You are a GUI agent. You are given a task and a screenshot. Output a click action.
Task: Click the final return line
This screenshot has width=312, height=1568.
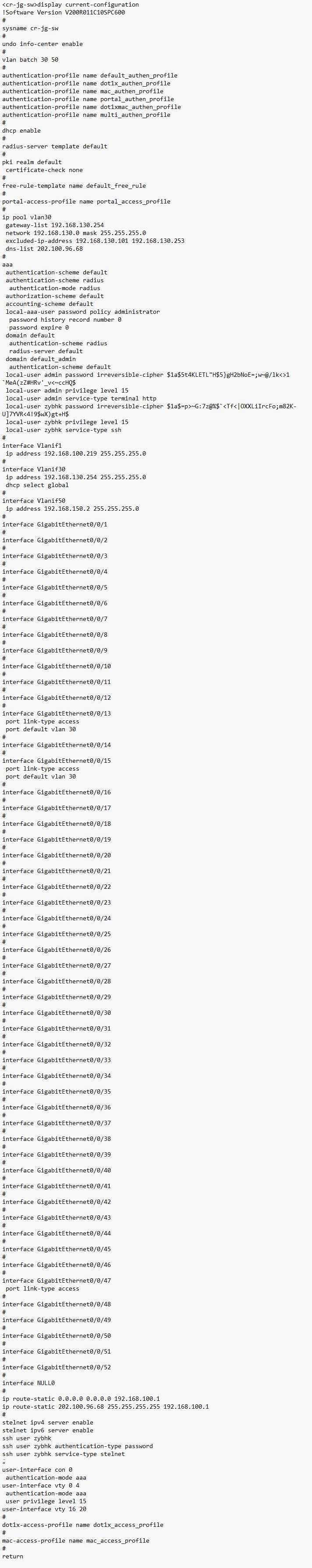(13, 1557)
